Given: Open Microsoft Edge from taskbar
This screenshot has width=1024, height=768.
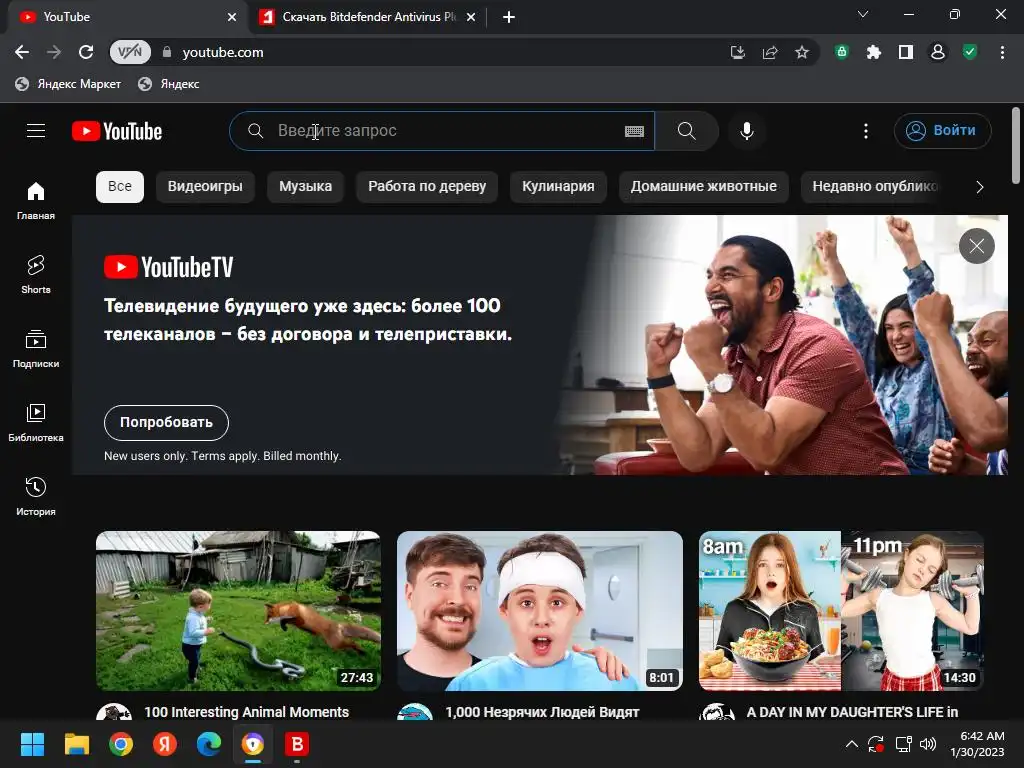Looking at the screenshot, I should (209, 744).
